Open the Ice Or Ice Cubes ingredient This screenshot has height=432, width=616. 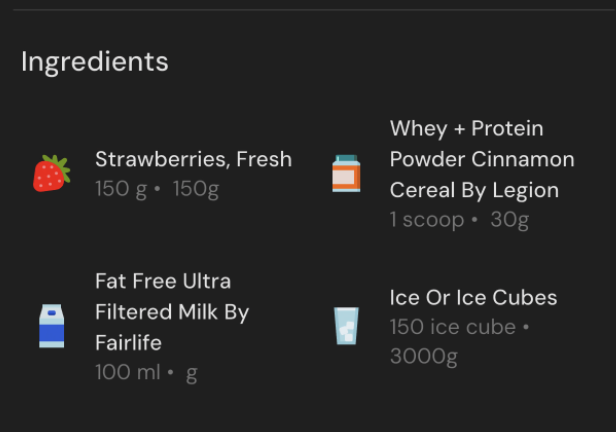click(473, 298)
